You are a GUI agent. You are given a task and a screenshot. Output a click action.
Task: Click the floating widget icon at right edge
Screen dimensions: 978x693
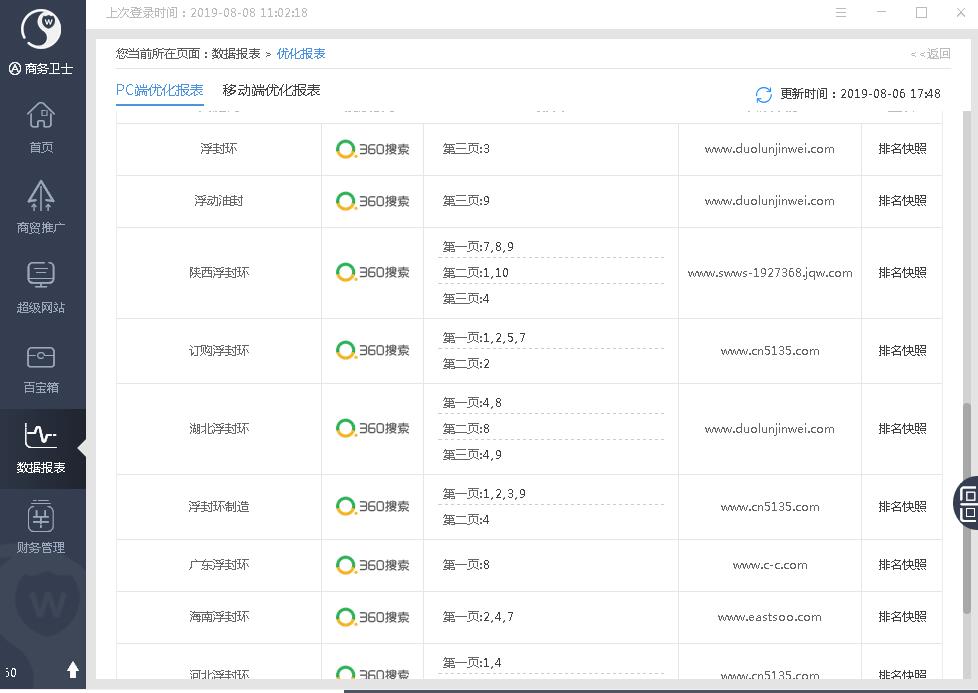coord(967,502)
